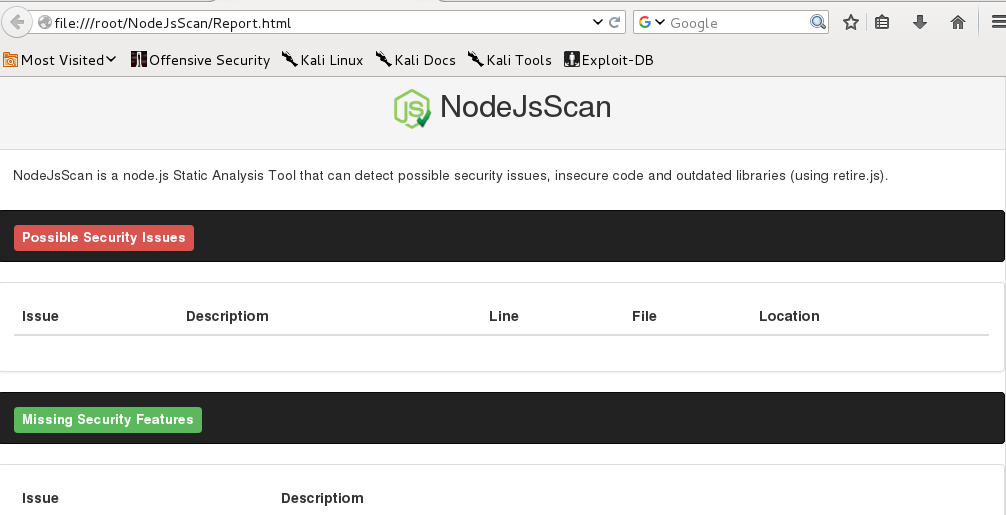Open the URL history dropdown arrow

(597, 22)
